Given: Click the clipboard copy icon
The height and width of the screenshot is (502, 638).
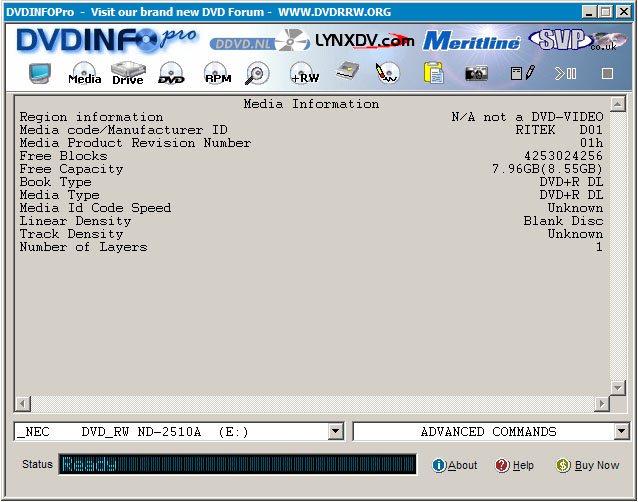Looking at the screenshot, I should 433,73.
